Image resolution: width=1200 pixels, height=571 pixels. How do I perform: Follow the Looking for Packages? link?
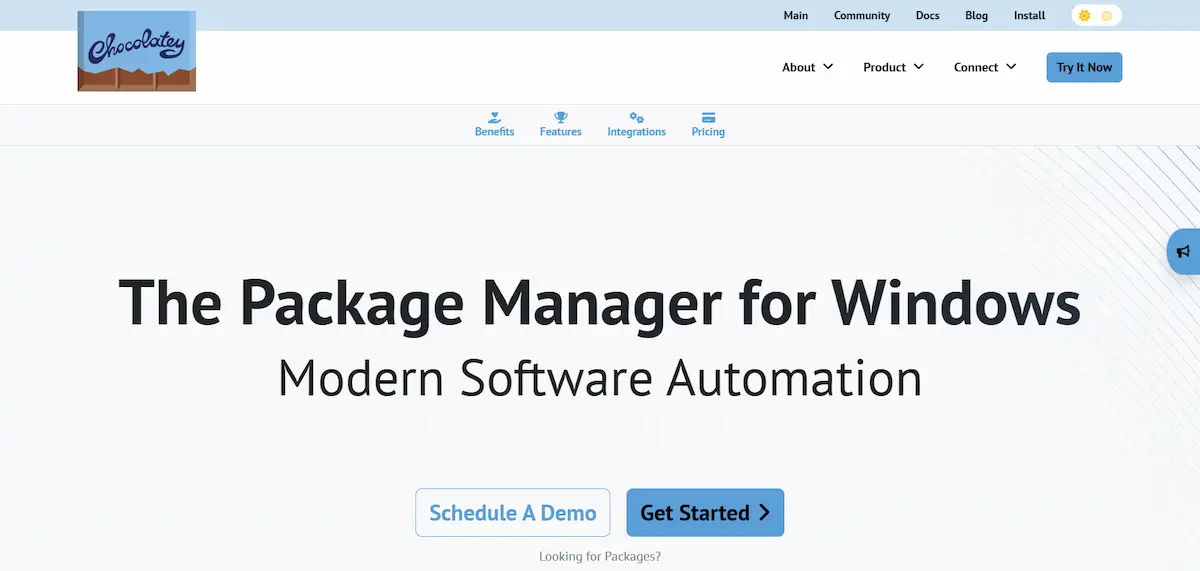click(x=600, y=556)
